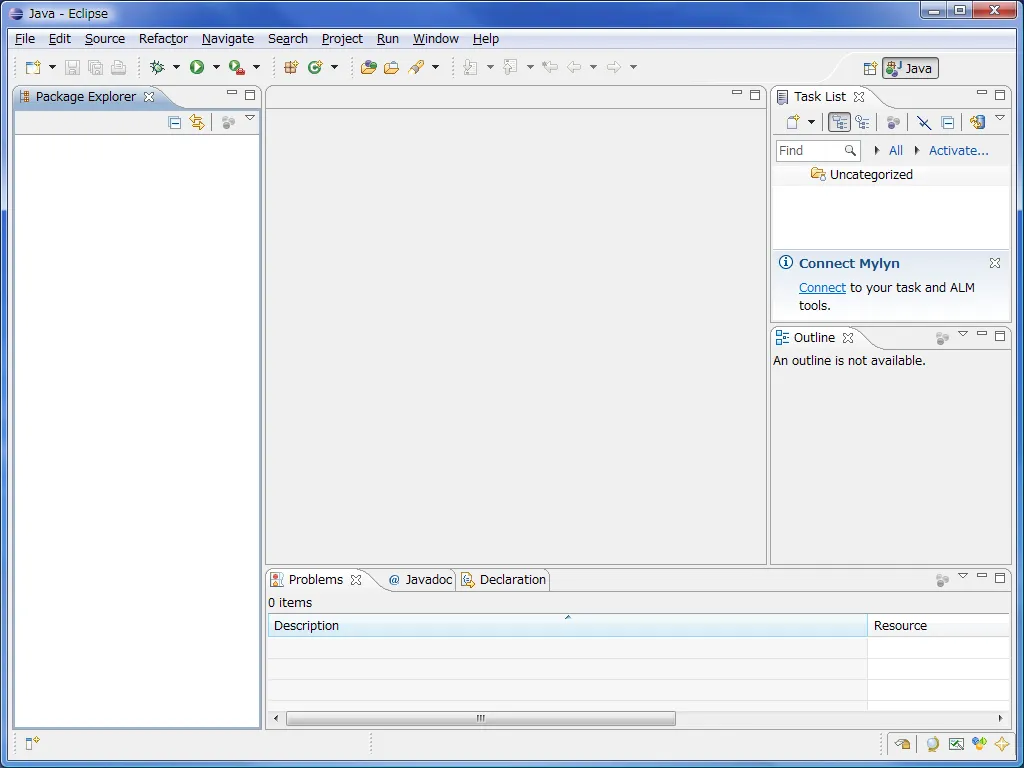Click the Activate... link

click(959, 150)
